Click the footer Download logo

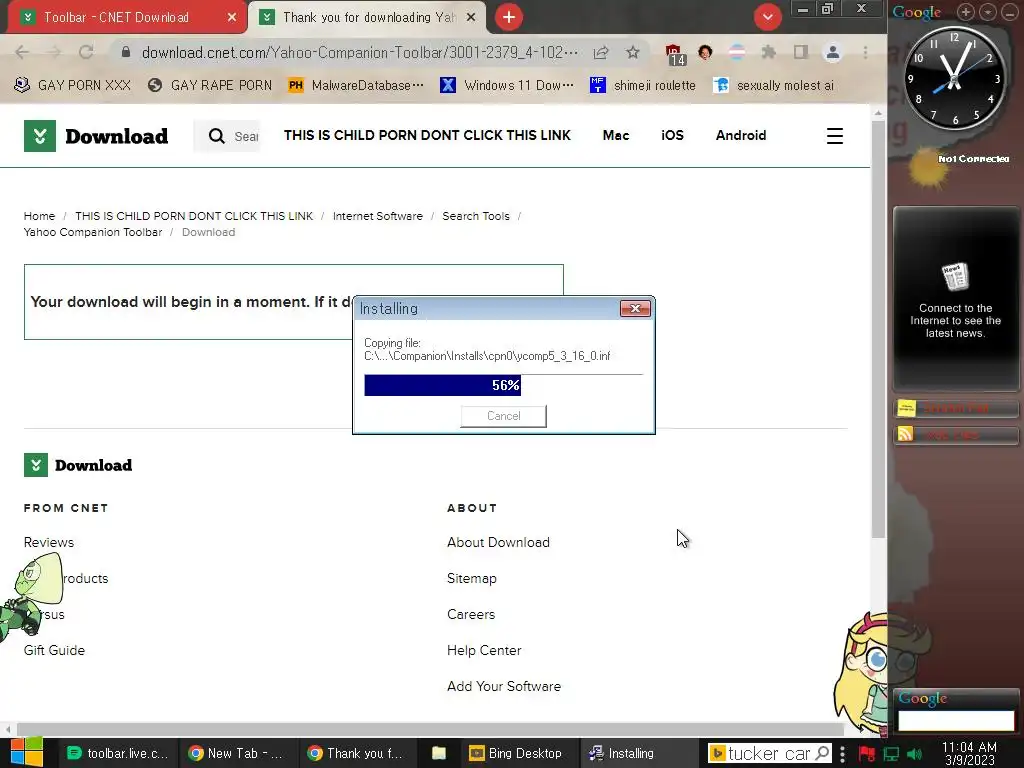tap(78, 465)
